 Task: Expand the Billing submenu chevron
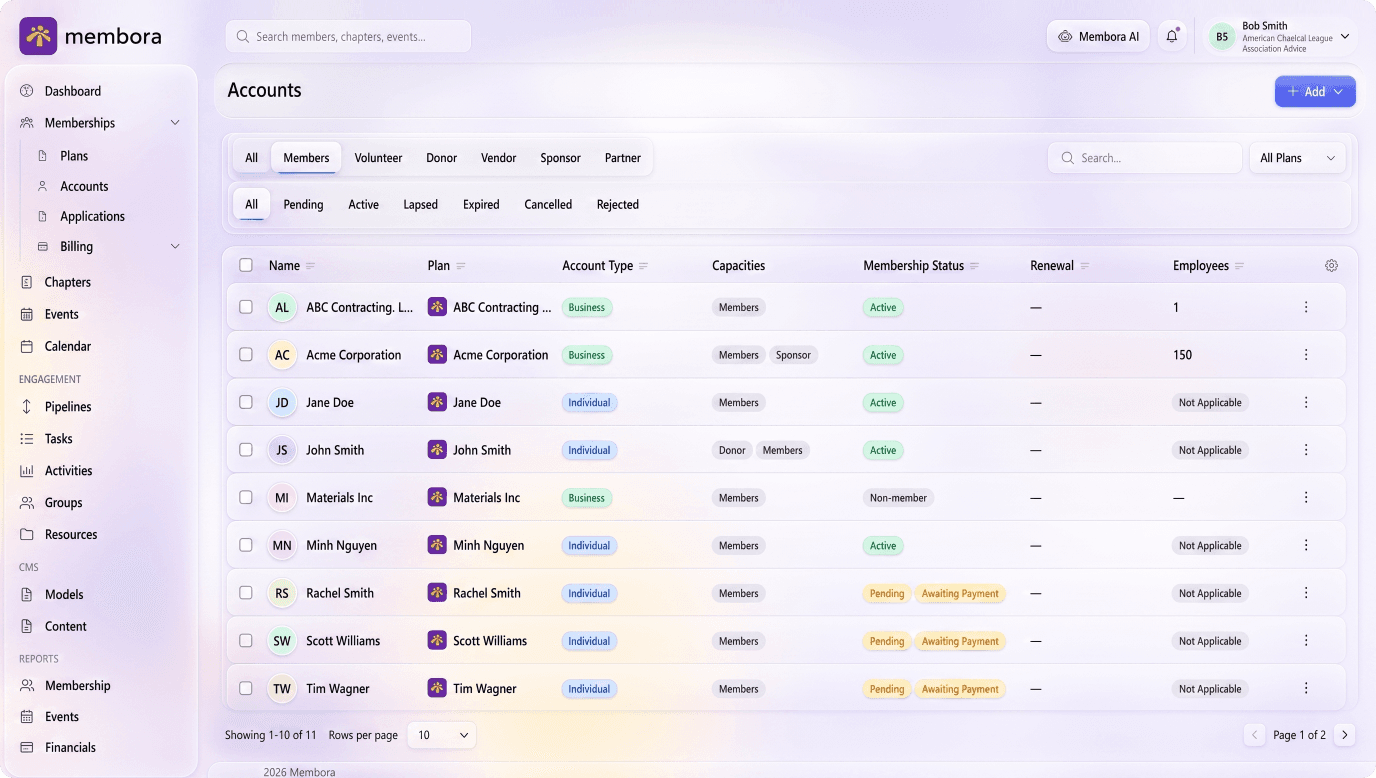click(175, 246)
